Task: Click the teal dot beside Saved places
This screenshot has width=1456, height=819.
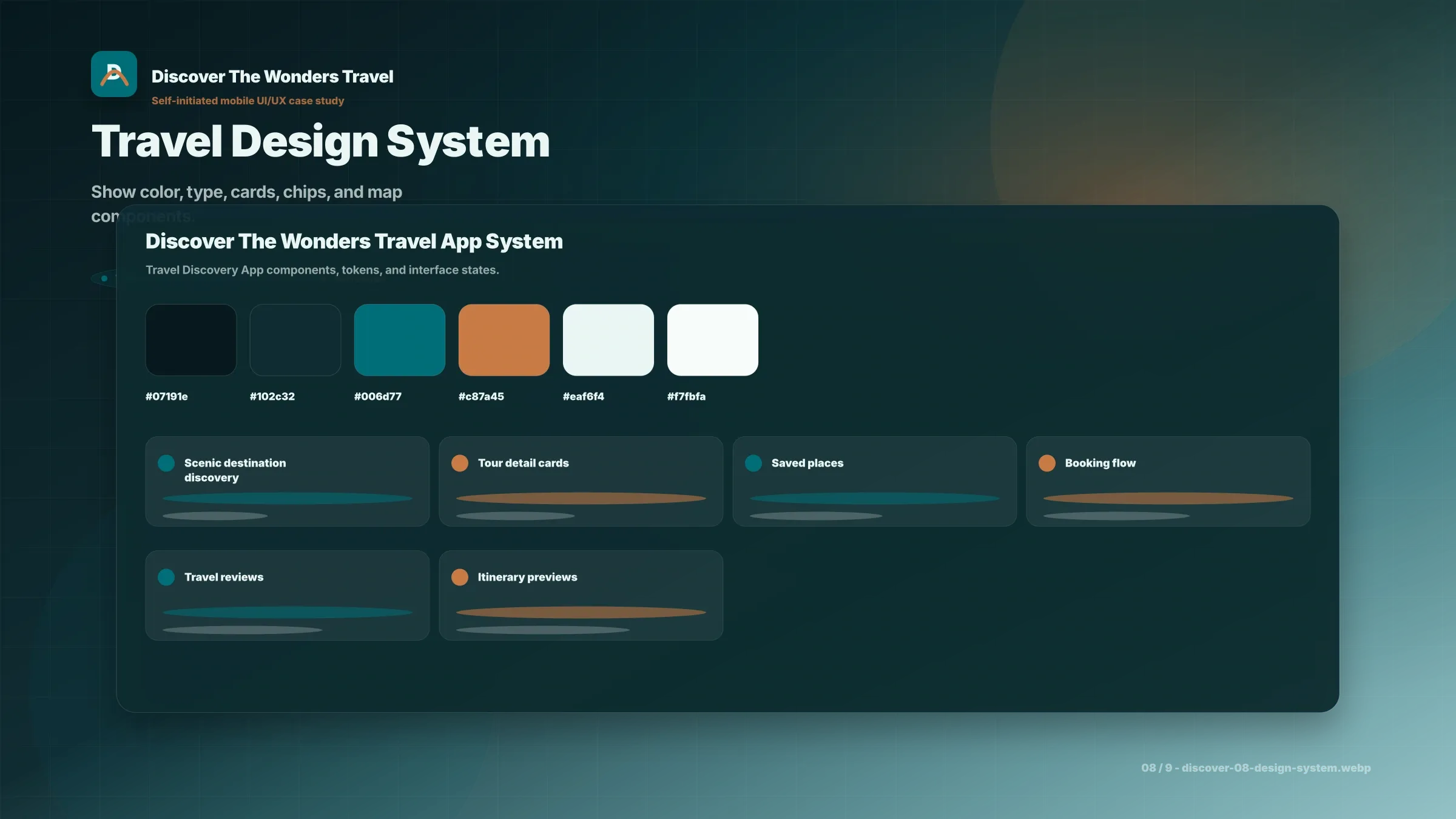Action: (x=753, y=463)
